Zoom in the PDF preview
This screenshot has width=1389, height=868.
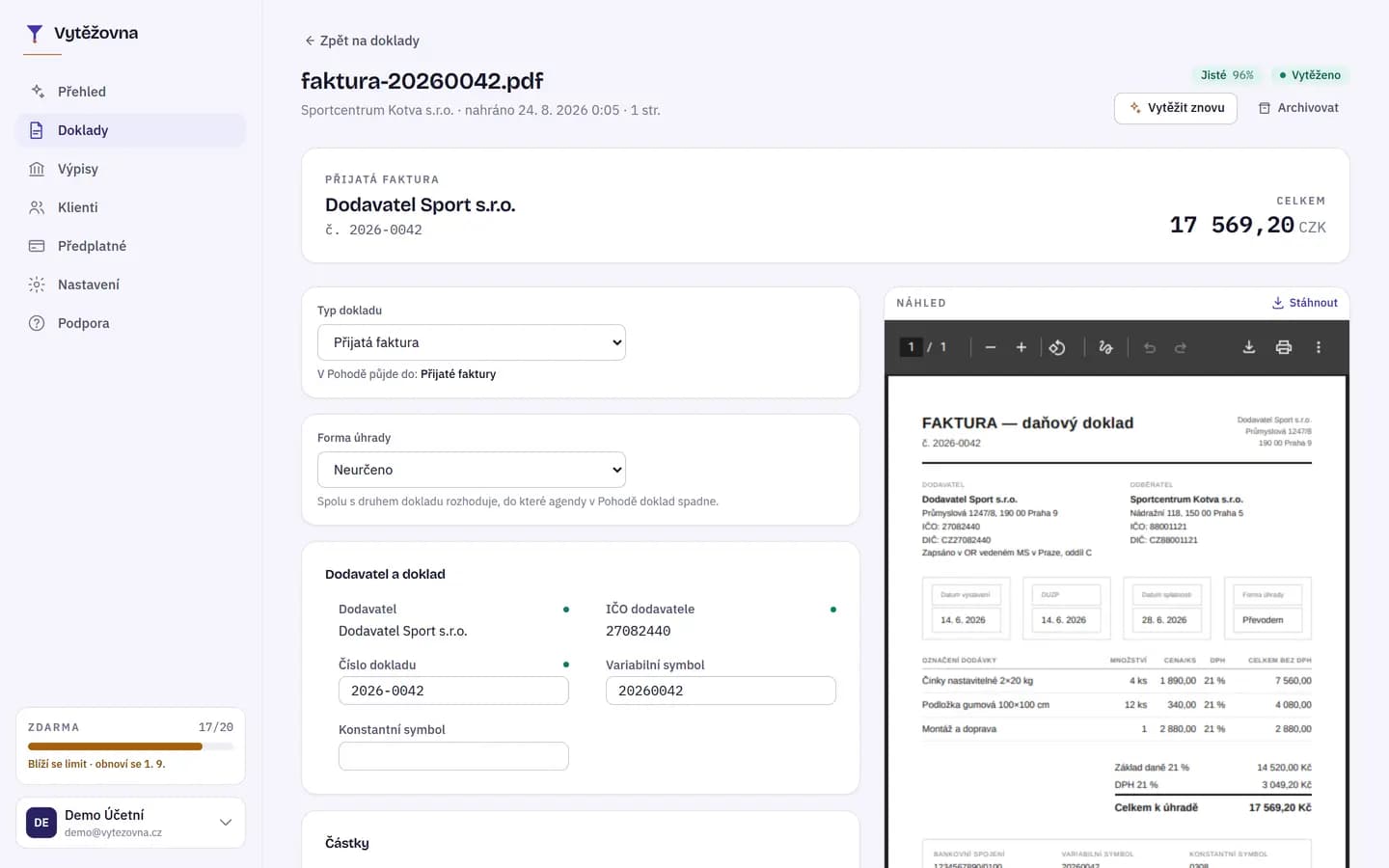[1021, 347]
